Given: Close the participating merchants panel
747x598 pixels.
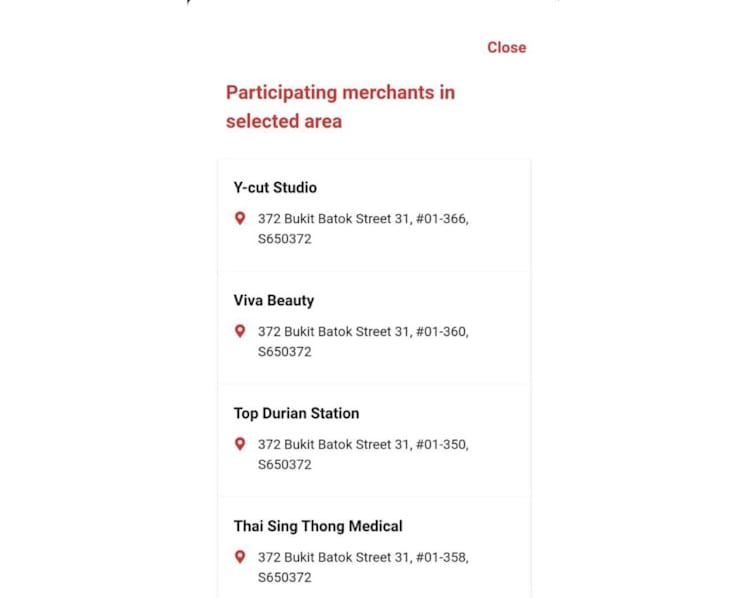Looking at the screenshot, I should click(x=506, y=48).
